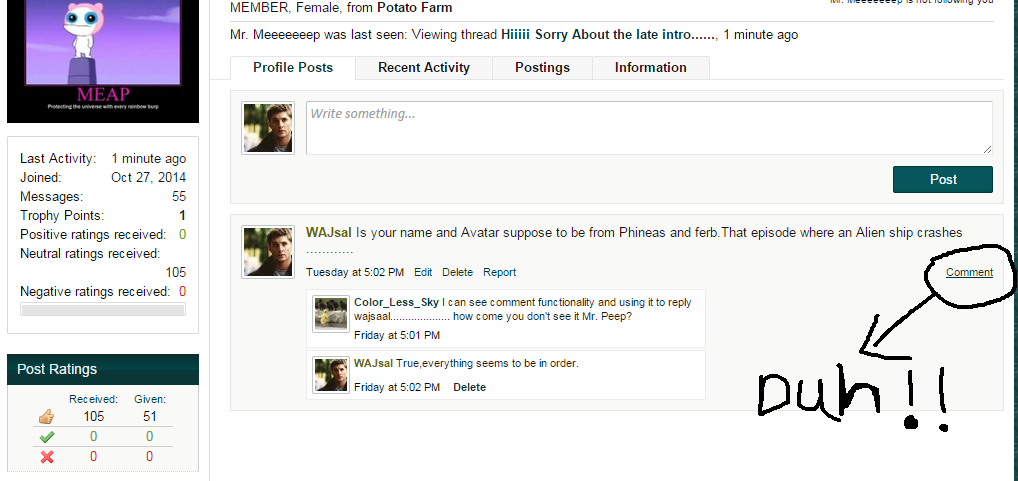The height and width of the screenshot is (481, 1018).
Task: Click the Comment link
Action: (x=969, y=272)
